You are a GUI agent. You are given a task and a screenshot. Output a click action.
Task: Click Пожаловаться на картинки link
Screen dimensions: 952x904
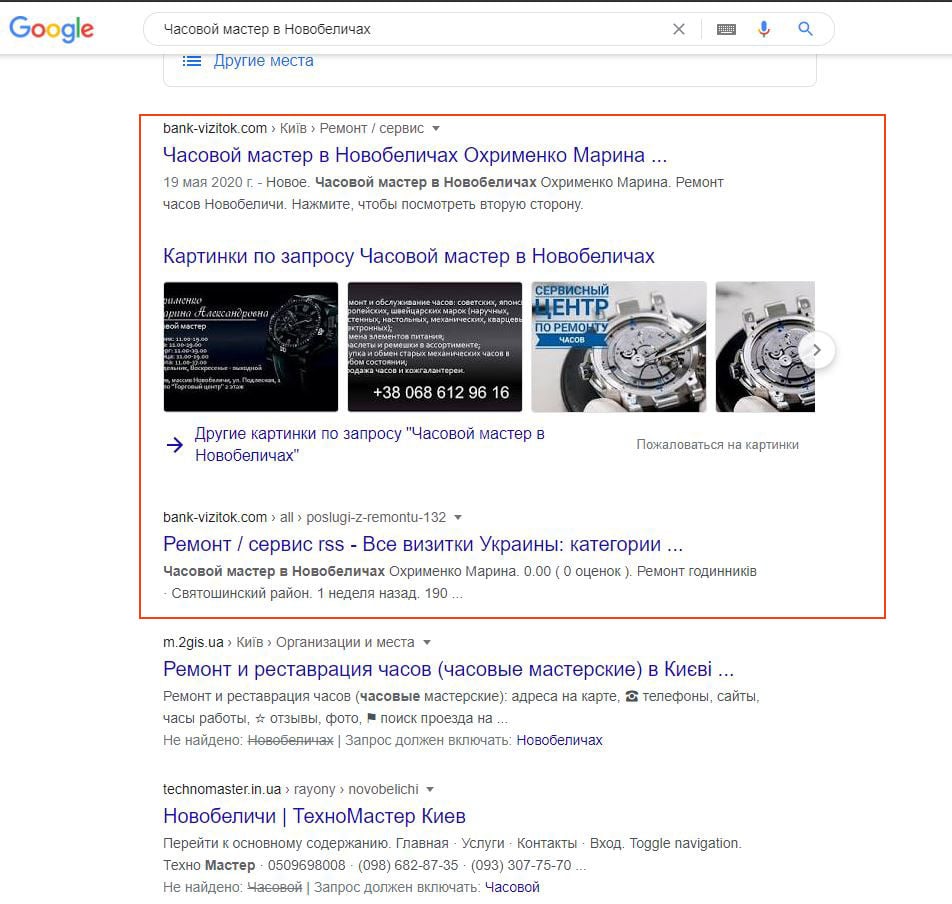click(717, 445)
